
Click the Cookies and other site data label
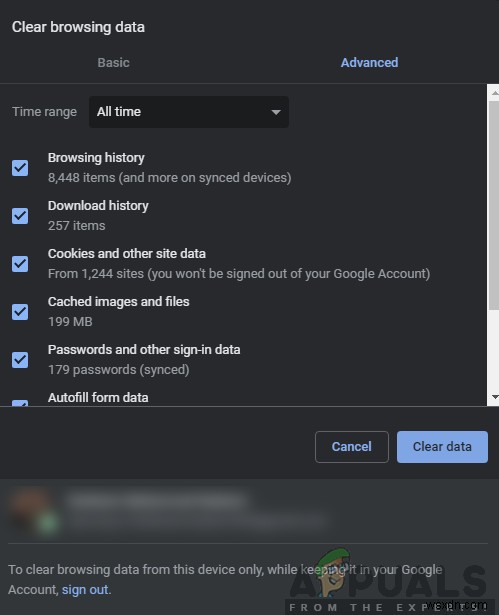127,254
